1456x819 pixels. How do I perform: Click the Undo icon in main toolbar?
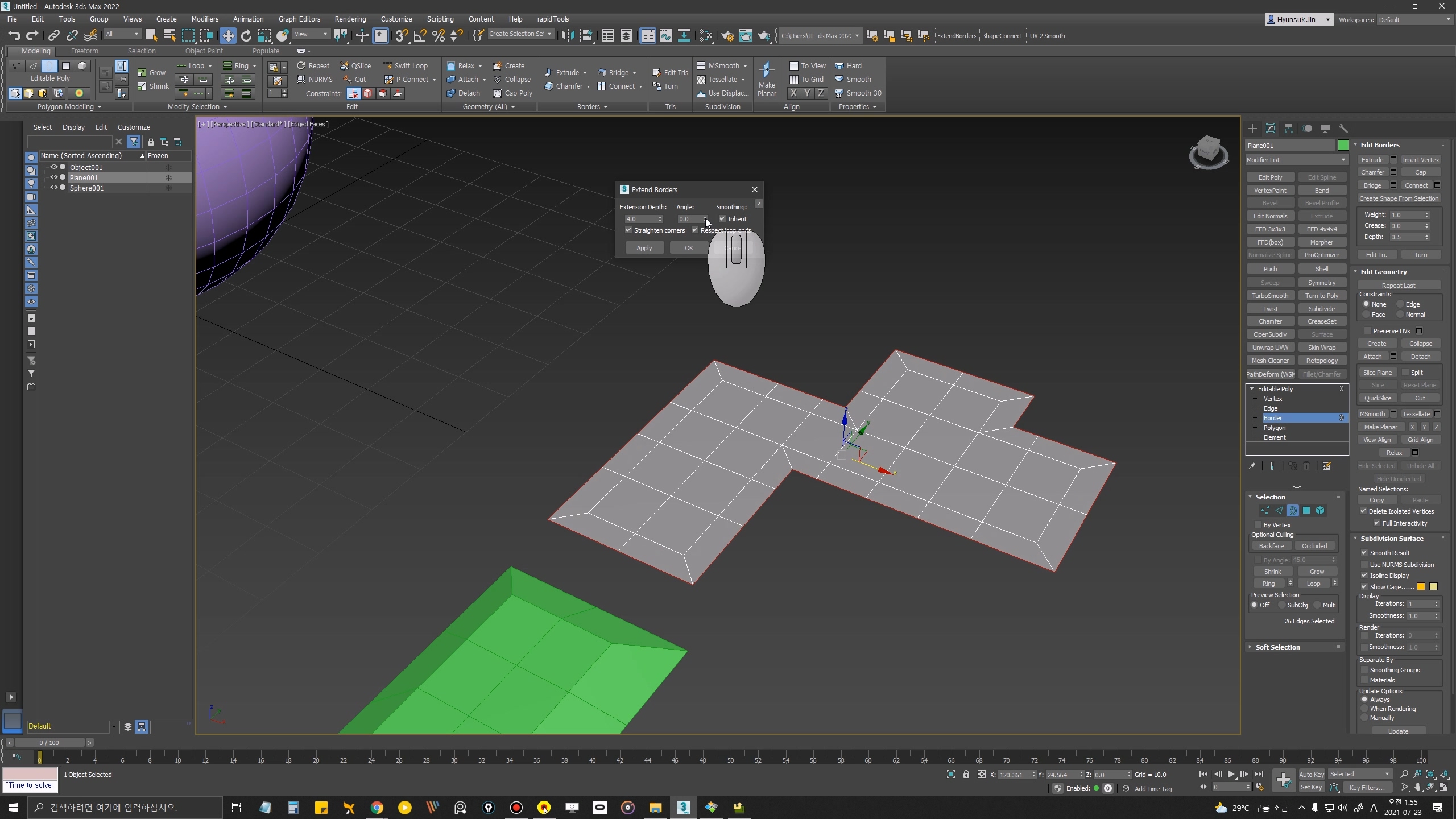pyautogui.click(x=14, y=35)
